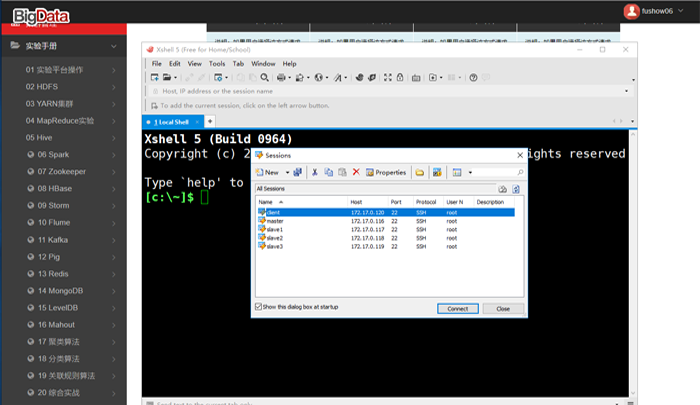Click the Connect button
700x405 pixels.
click(x=457, y=309)
